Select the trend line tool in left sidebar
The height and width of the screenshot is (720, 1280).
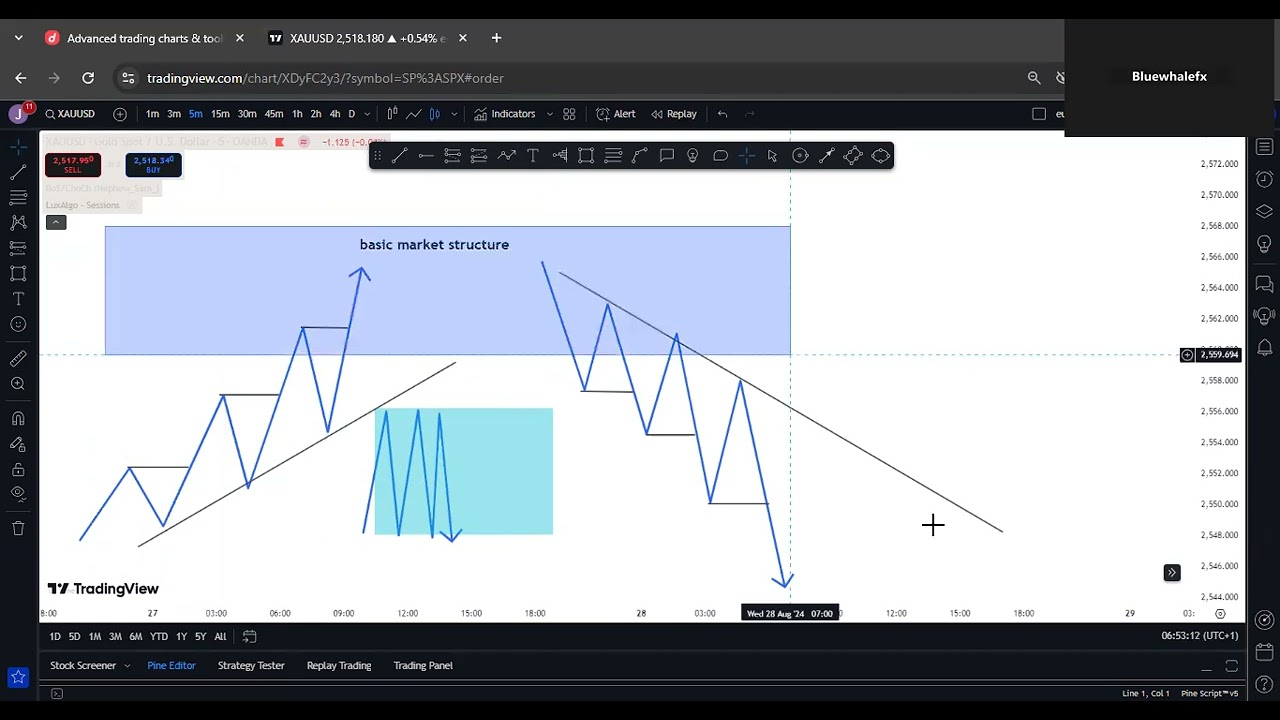(x=18, y=172)
